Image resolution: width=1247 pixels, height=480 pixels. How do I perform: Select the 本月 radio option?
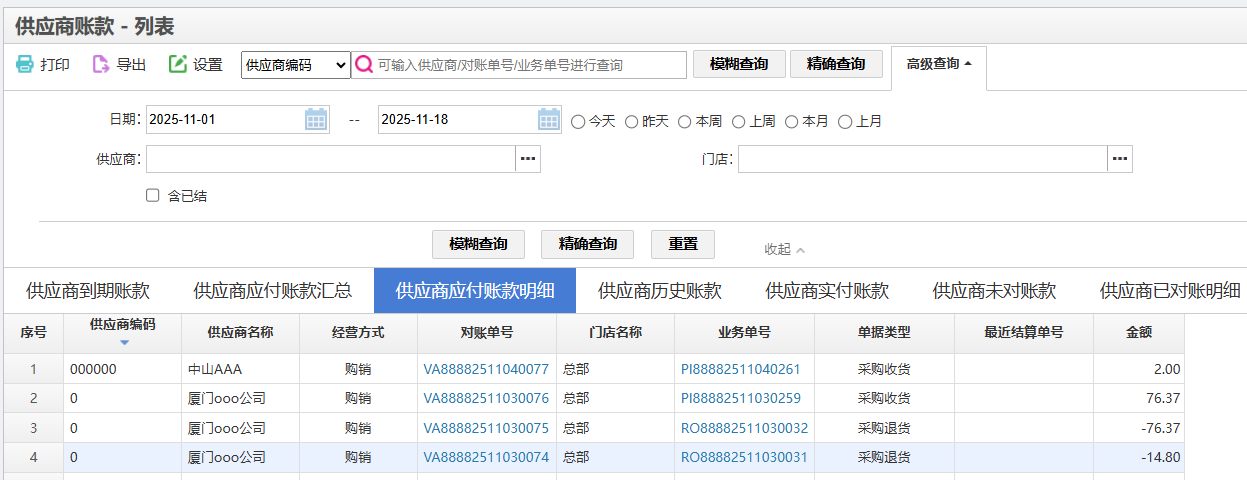point(792,121)
